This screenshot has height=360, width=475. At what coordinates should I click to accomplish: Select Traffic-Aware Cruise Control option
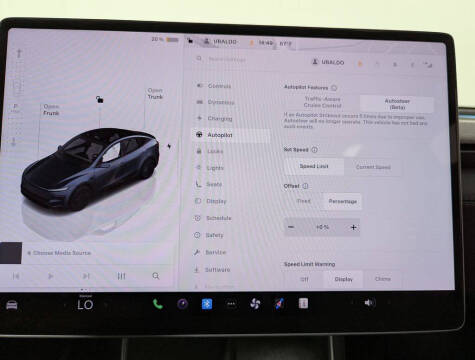tap(322, 102)
